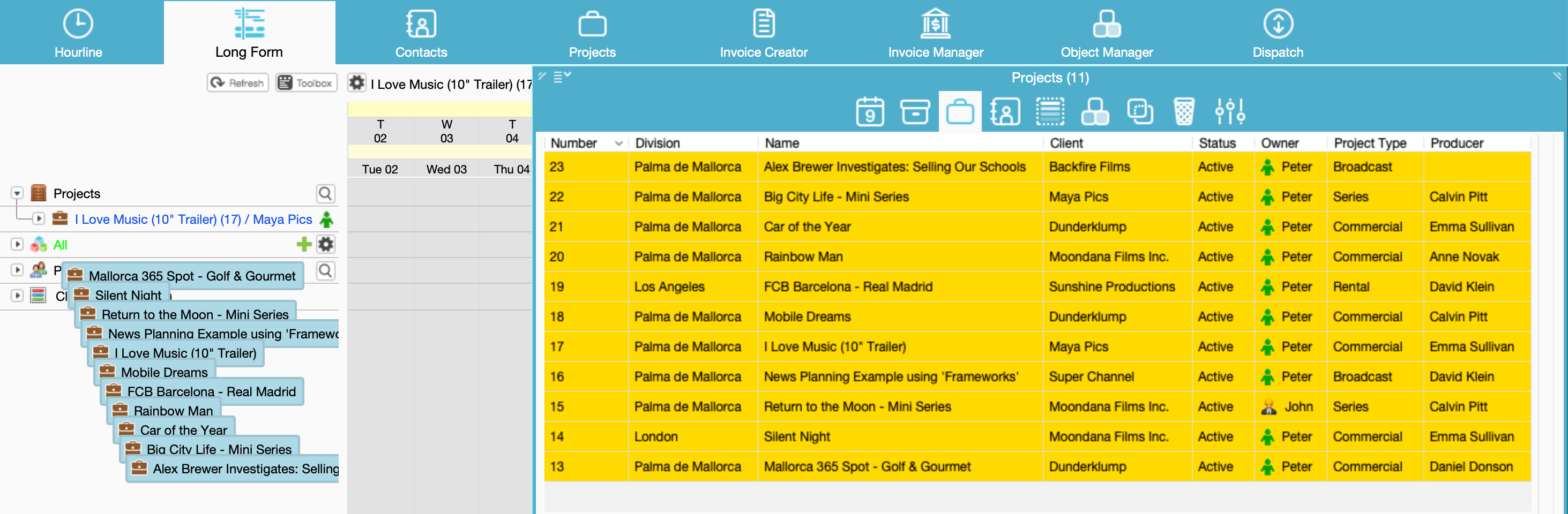Expand the people group tree node
Image resolution: width=1568 pixels, height=514 pixels.
click(17, 270)
